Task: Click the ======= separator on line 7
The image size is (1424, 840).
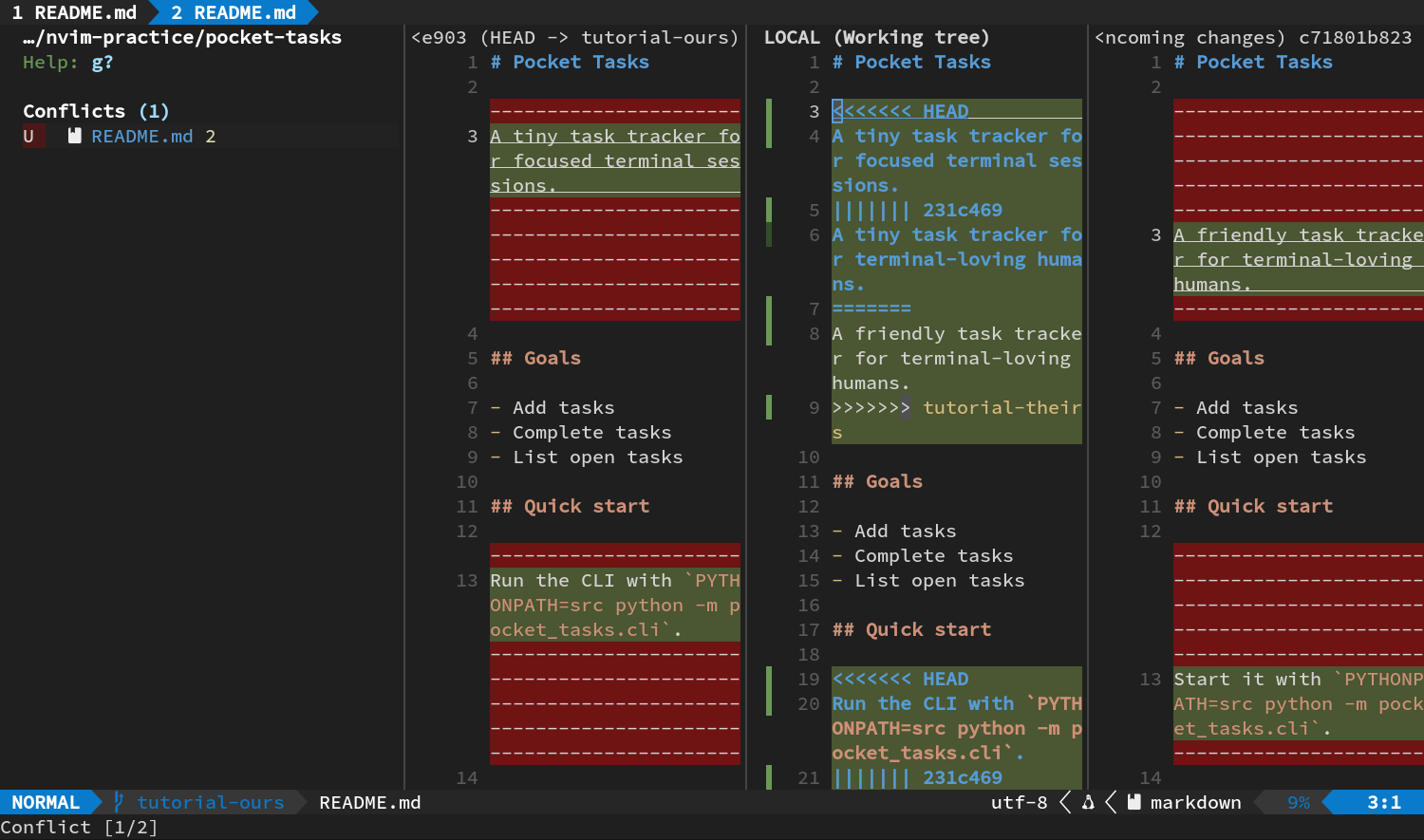Action: (871, 308)
